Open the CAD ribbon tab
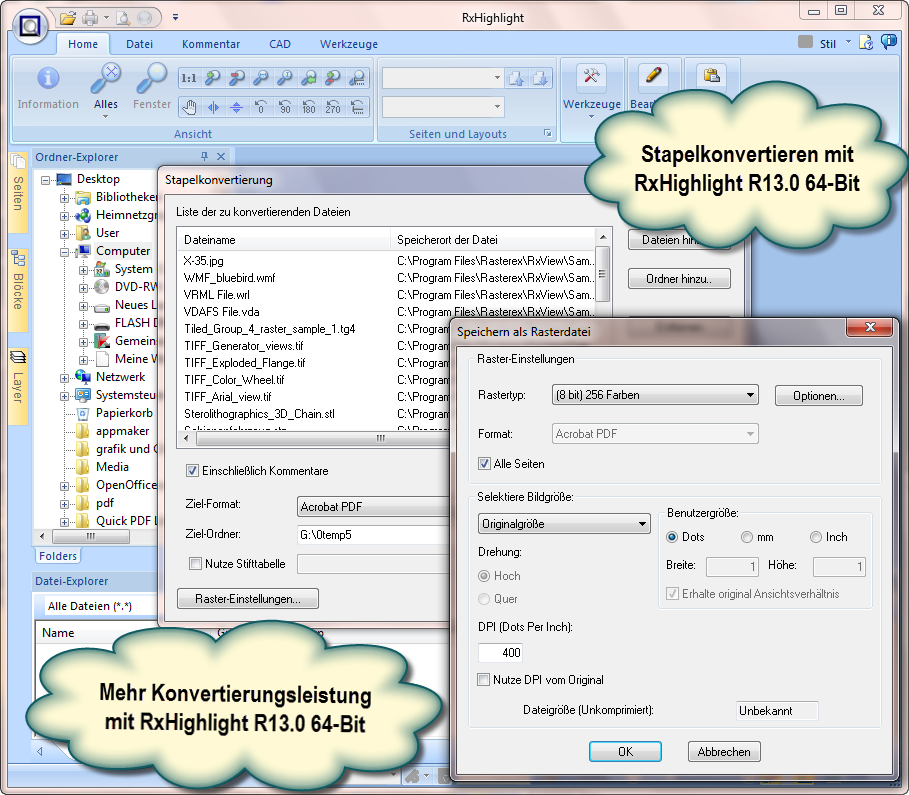The height and width of the screenshot is (795, 909). pos(280,44)
